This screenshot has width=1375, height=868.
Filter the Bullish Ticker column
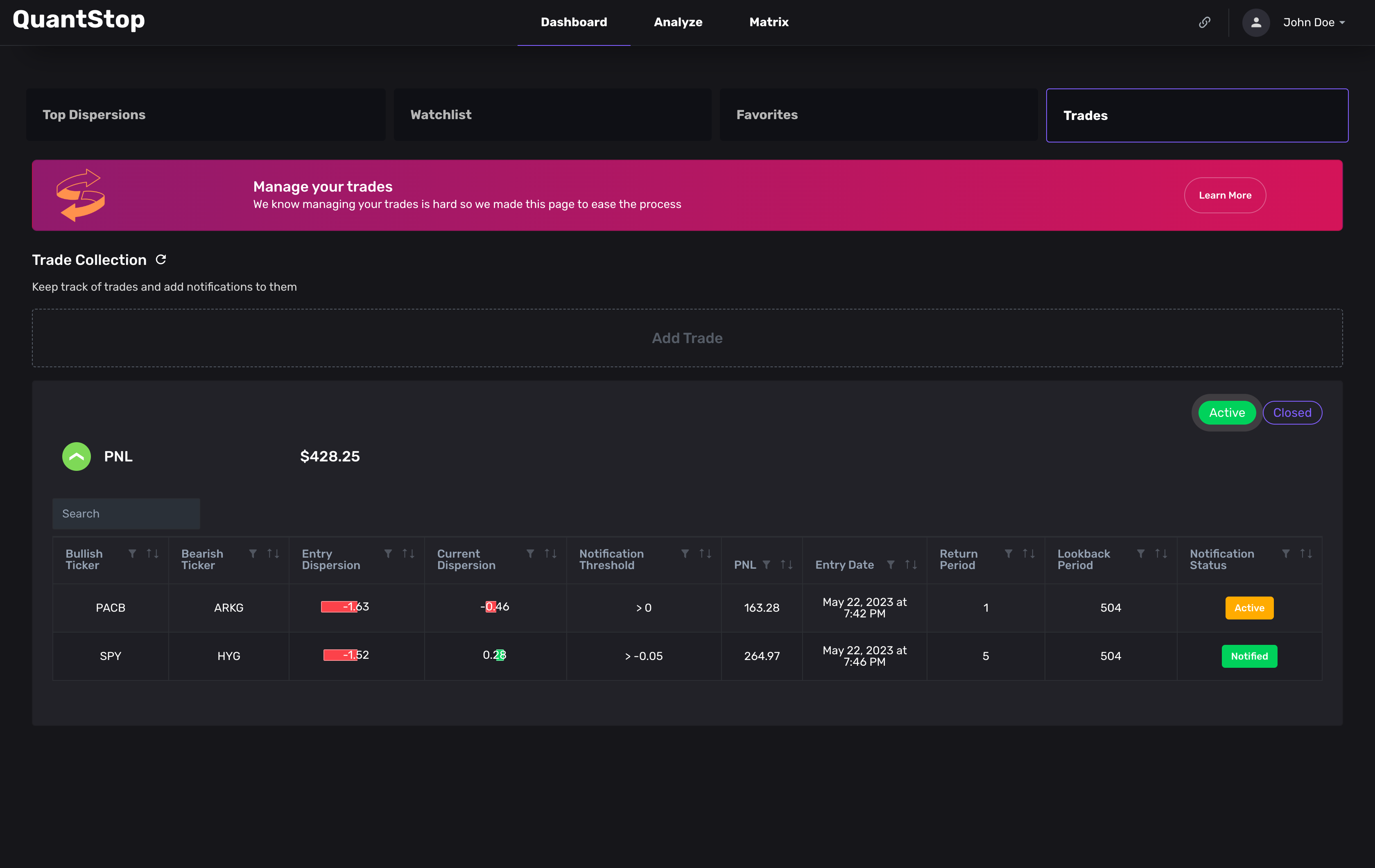coord(133,554)
